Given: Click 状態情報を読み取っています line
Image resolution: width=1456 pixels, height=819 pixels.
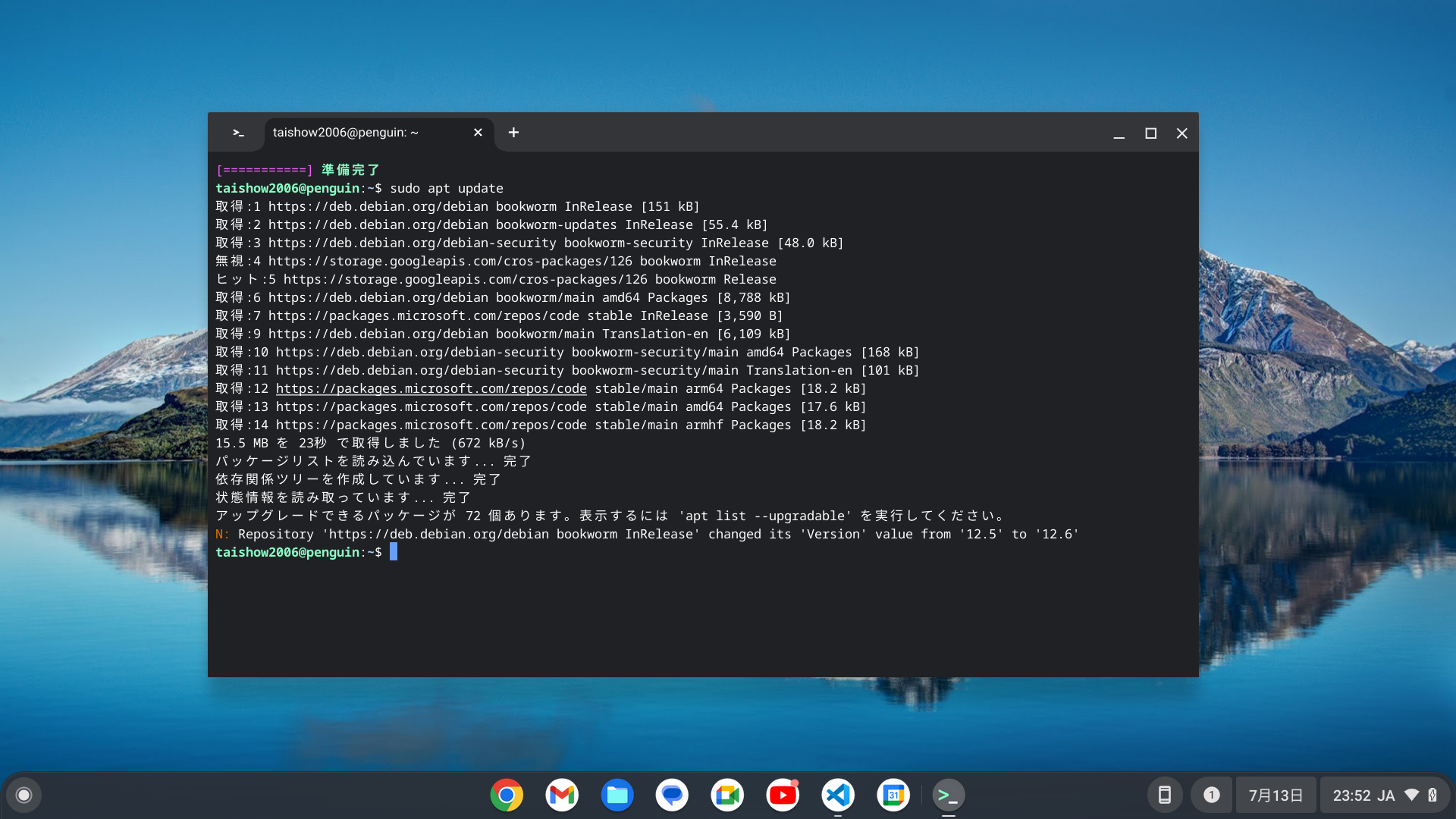Looking at the screenshot, I should (344, 497).
